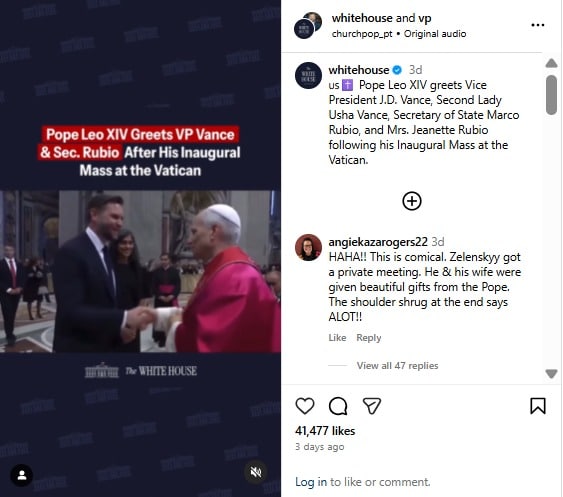Like the post with the heart icon
Image resolution: width=563 pixels, height=497 pixels.
coord(305,406)
